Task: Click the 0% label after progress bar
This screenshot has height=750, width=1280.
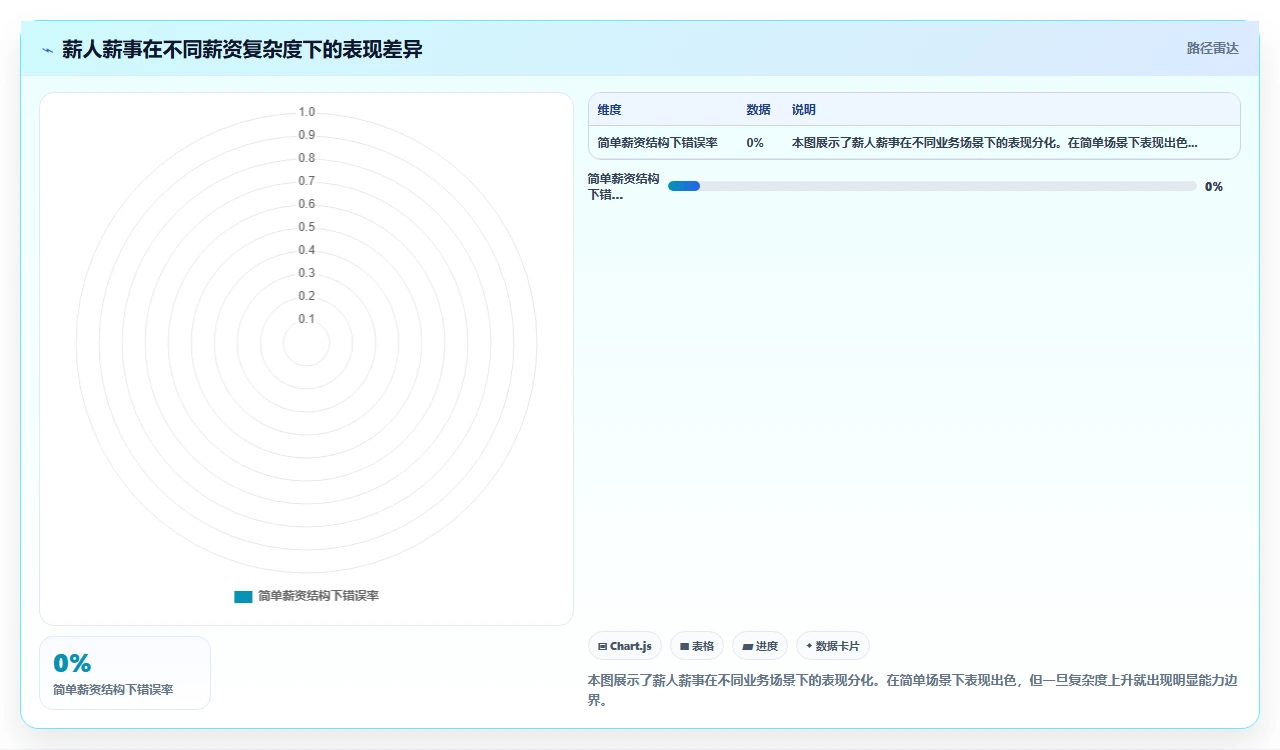Action: [x=1214, y=186]
